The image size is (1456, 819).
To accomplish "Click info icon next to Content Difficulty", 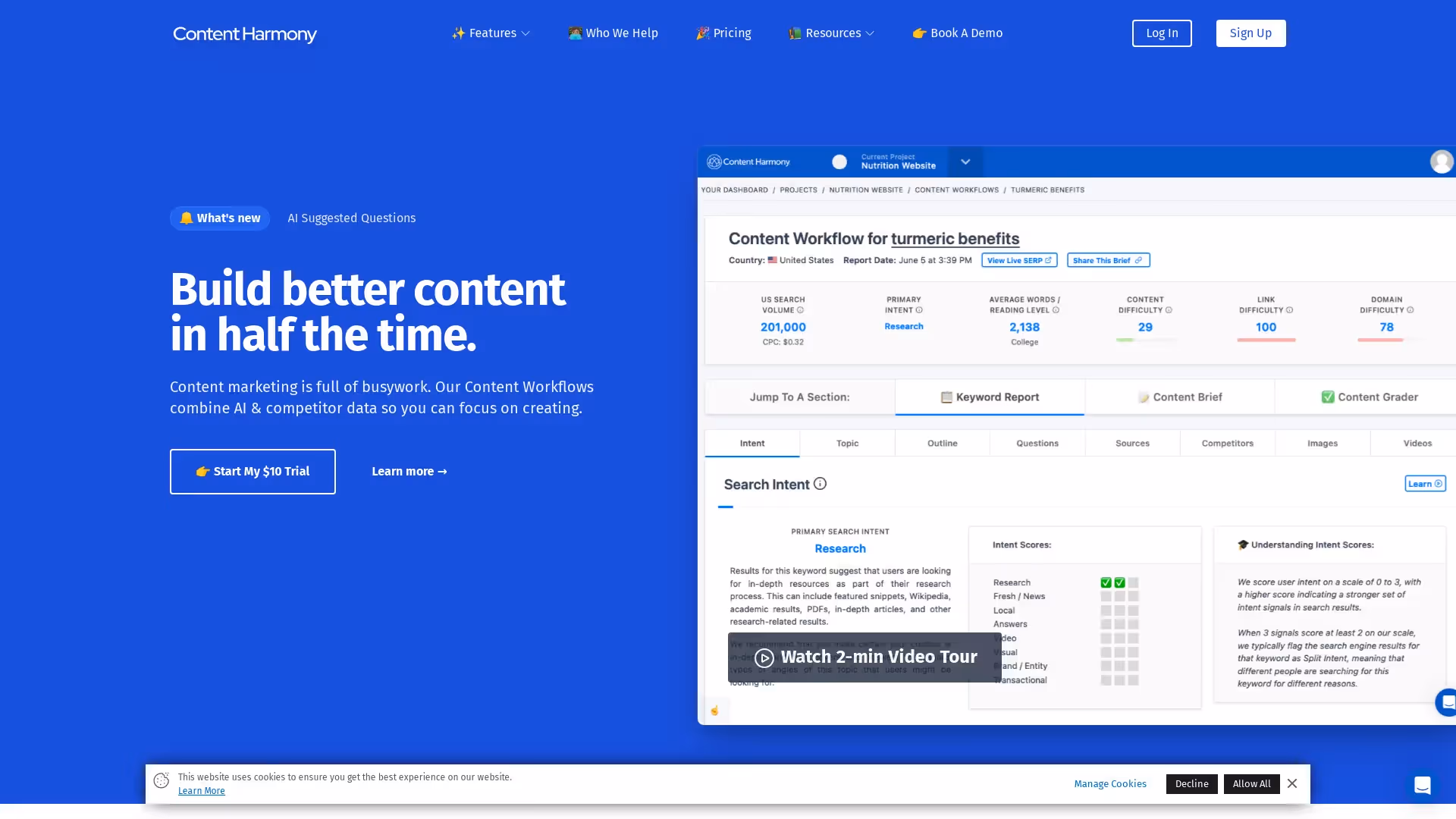I will pyautogui.click(x=1169, y=310).
